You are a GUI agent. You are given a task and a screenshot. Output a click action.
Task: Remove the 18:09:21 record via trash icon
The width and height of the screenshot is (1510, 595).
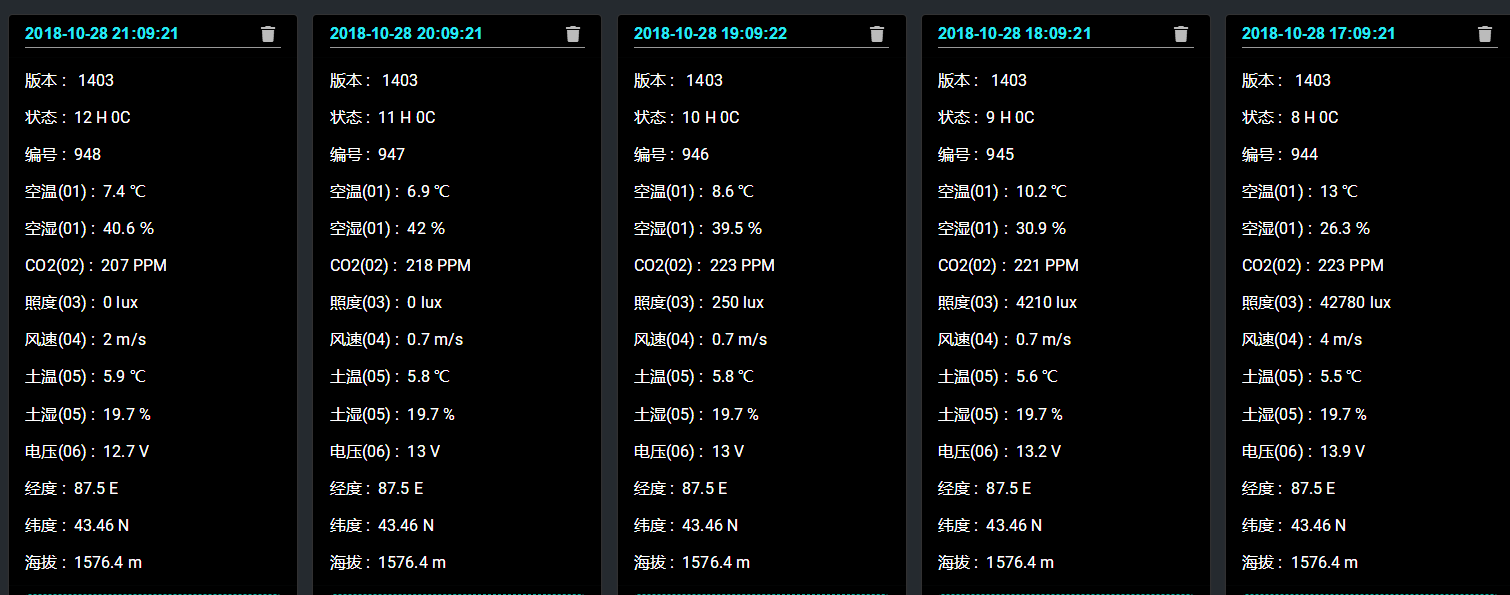[x=1181, y=34]
